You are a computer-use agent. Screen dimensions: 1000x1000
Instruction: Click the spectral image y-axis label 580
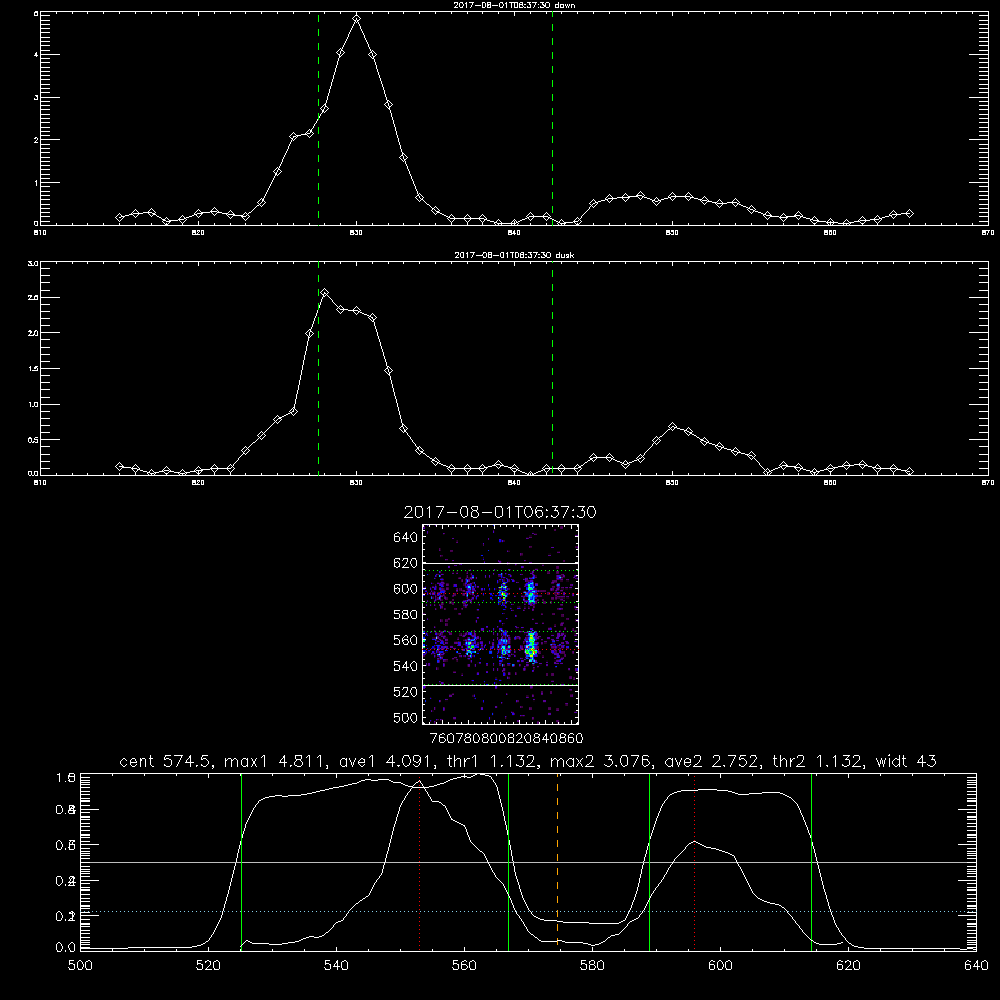(406, 615)
